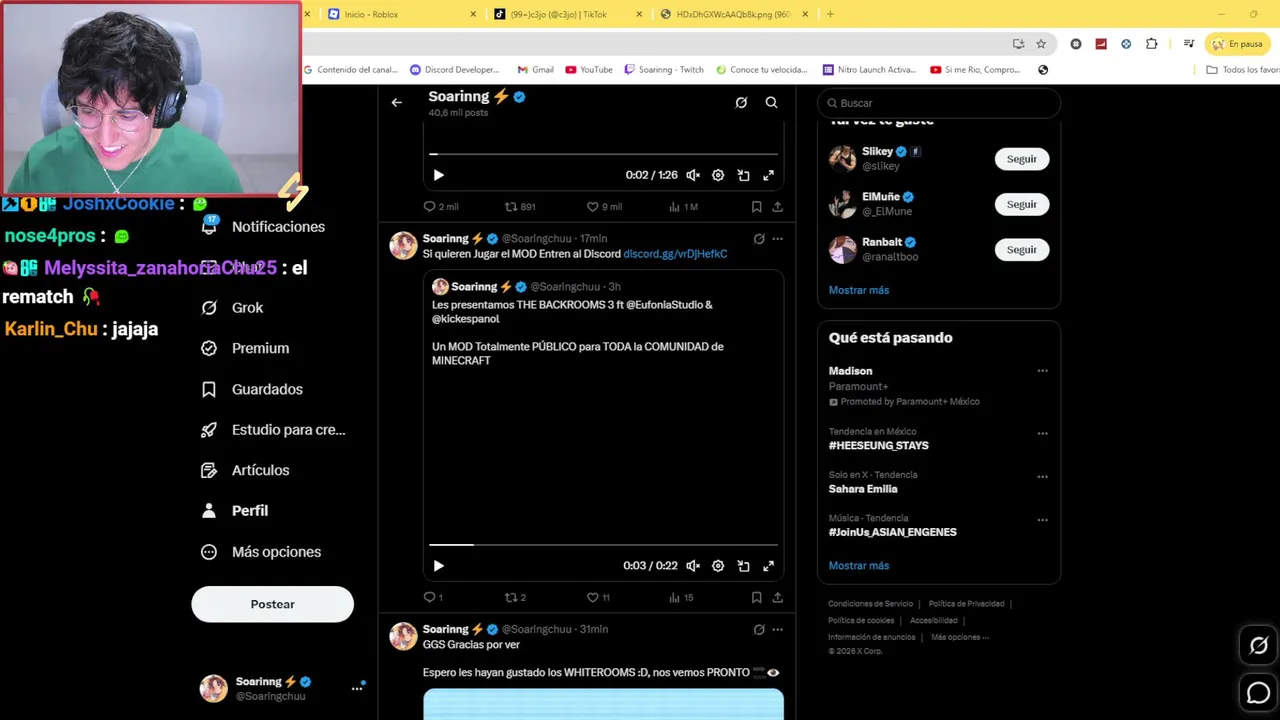The height and width of the screenshot is (720, 1280).
Task: Open the YouTube bookmark
Action: click(589, 70)
